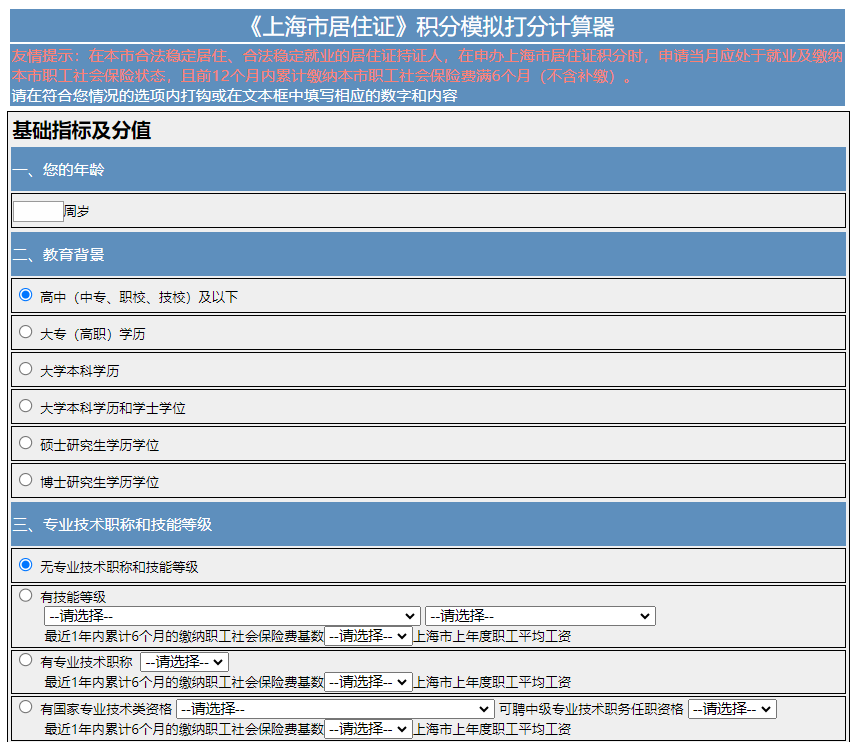
Task: Choose 博士研究生学历学位 radio button
Action: click(26, 480)
